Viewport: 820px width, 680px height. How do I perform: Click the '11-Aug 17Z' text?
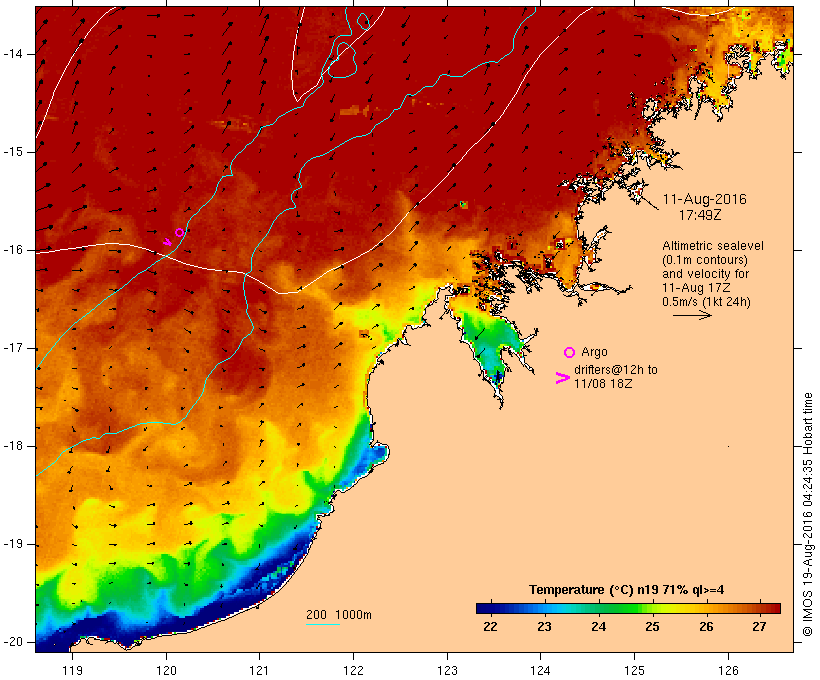click(x=696, y=288)
